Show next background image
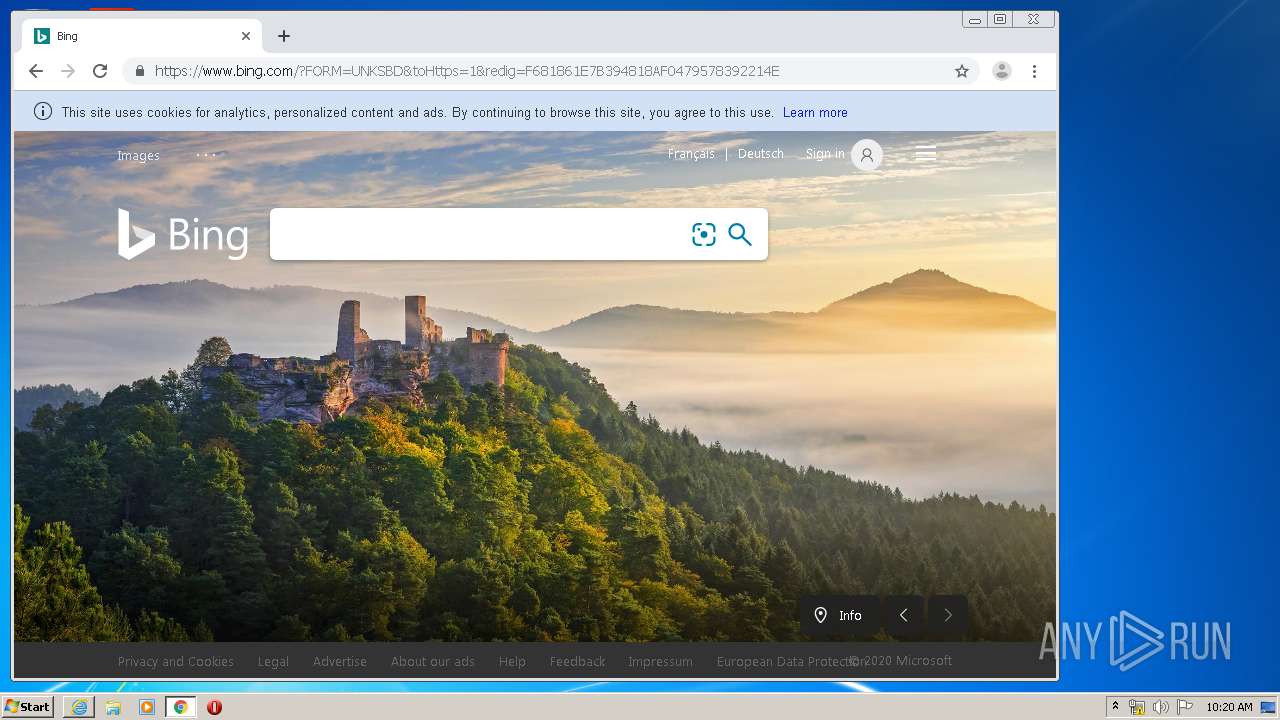Screen dimensions: 1280x720 948,615
